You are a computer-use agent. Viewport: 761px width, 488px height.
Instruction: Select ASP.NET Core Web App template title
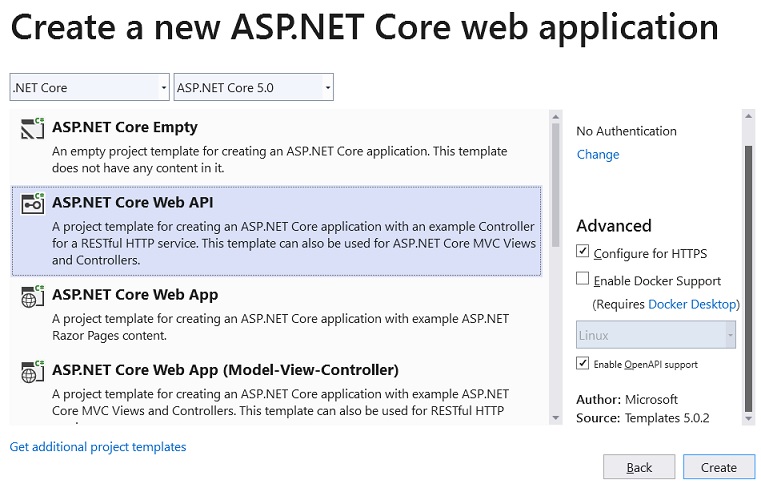coord(135,295)
